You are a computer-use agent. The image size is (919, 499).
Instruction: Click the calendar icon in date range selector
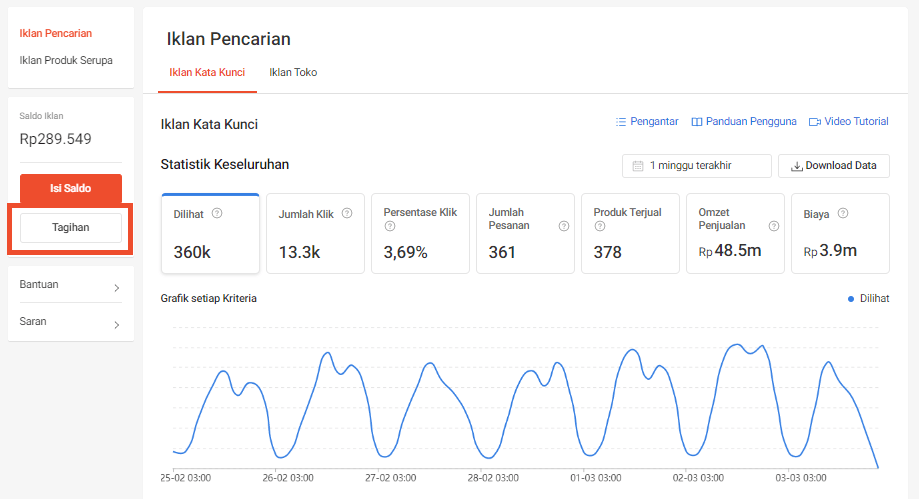pyautogui.click(x=638, y=166)
